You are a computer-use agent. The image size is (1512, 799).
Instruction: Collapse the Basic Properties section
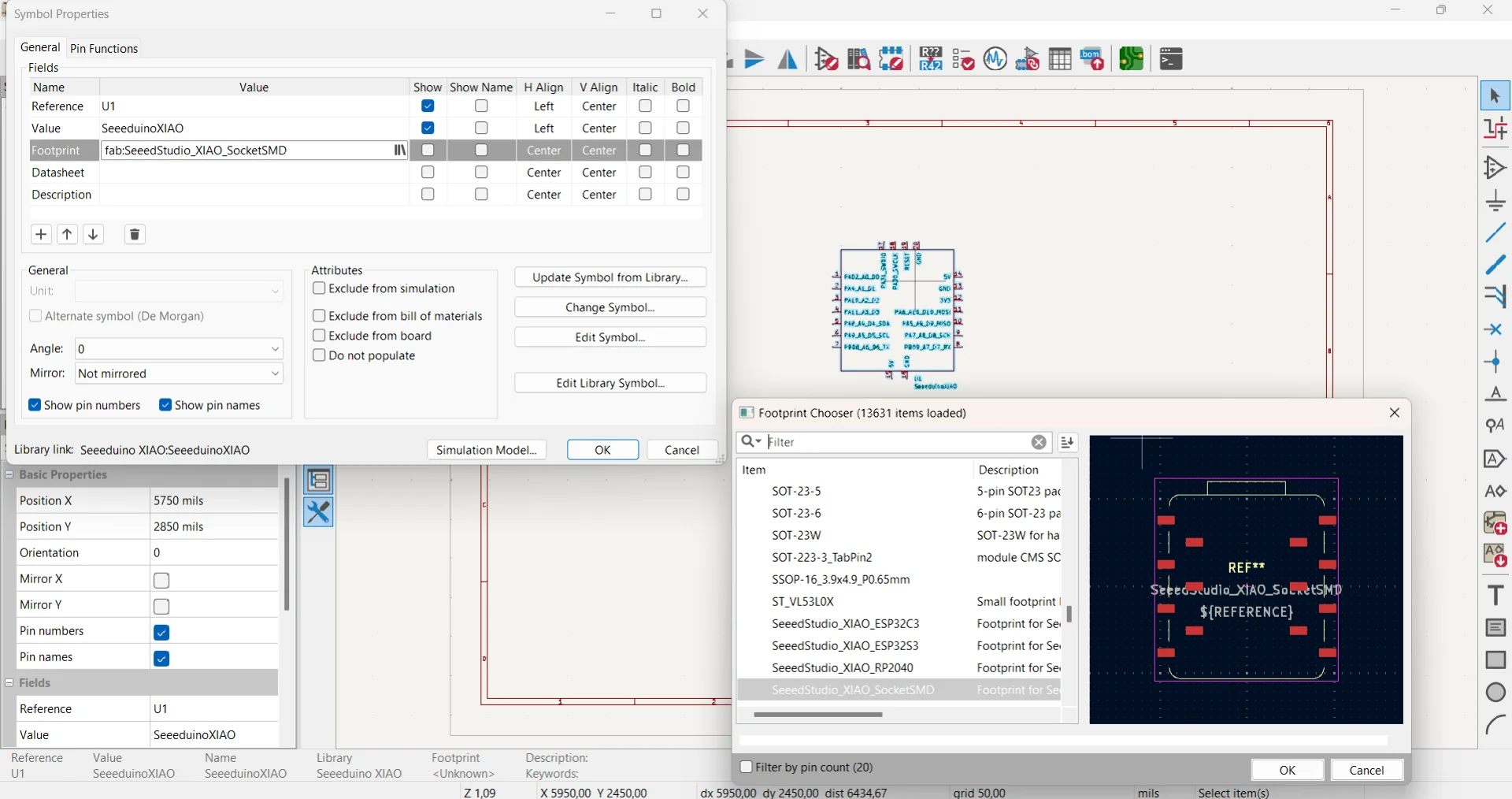9,474
